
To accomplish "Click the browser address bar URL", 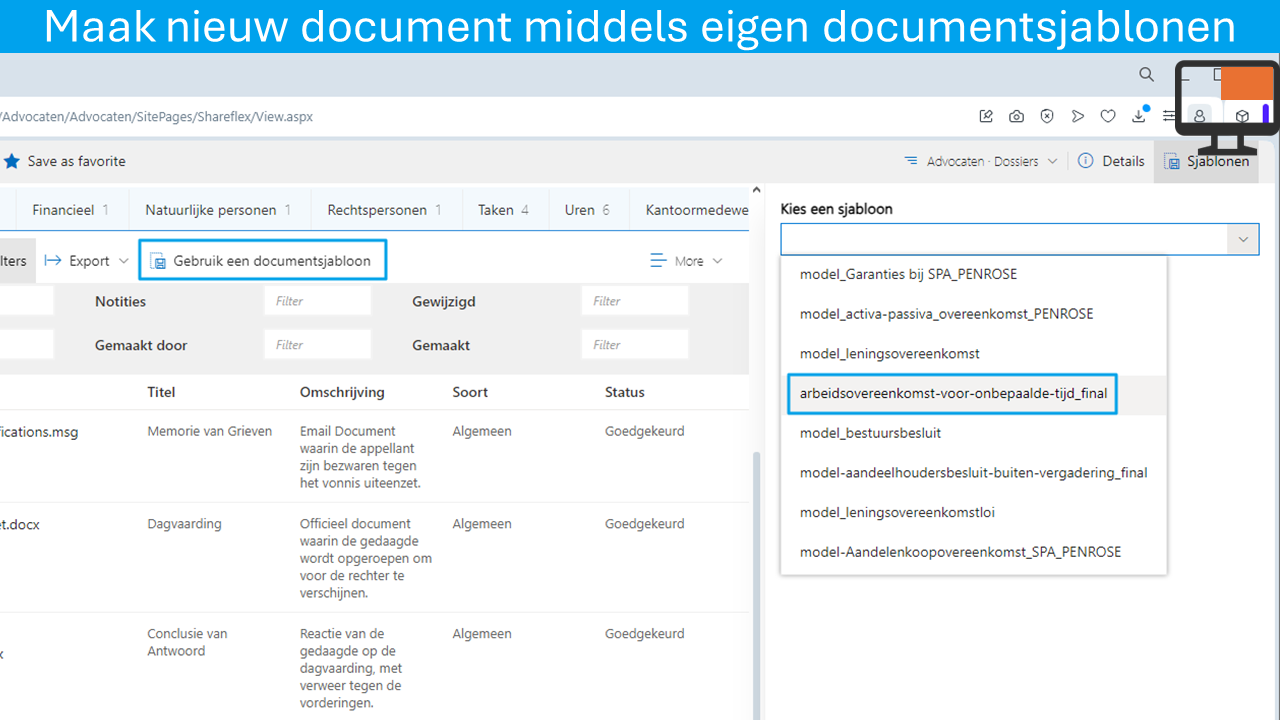I will click(x=157, y=117).
